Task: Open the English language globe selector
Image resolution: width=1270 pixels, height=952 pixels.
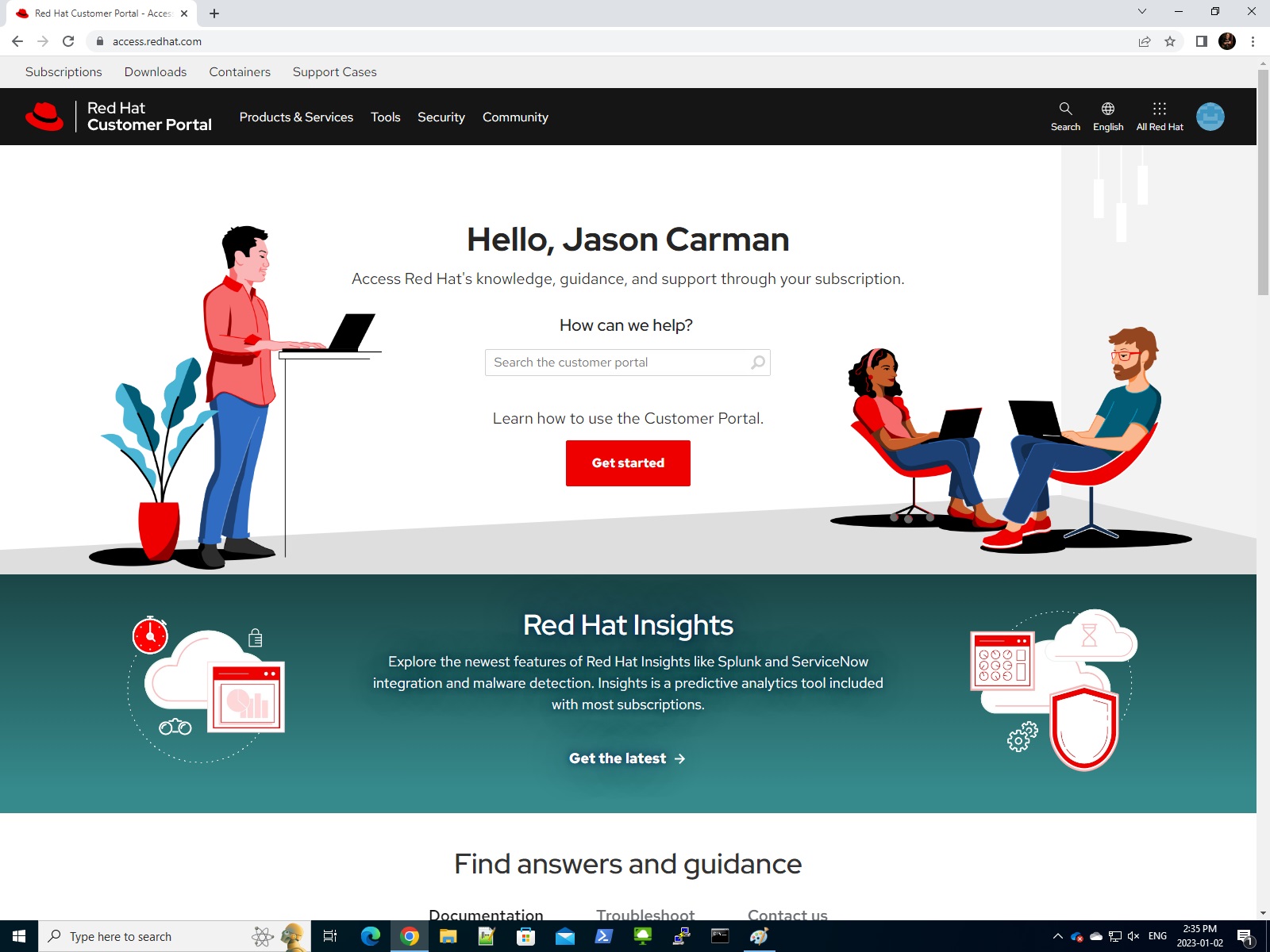Action: tap(1108, 116)
